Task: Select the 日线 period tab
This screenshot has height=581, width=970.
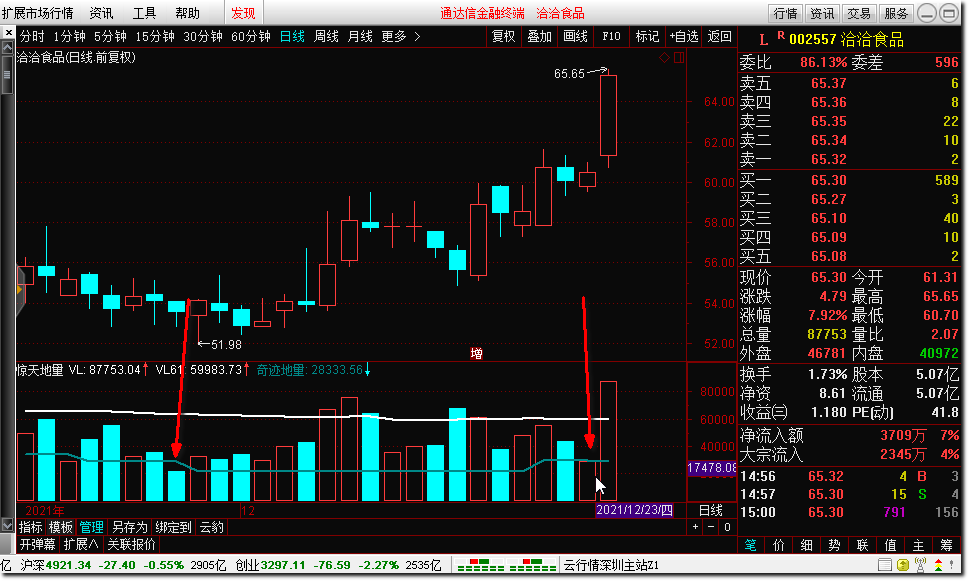Action: 292,37
